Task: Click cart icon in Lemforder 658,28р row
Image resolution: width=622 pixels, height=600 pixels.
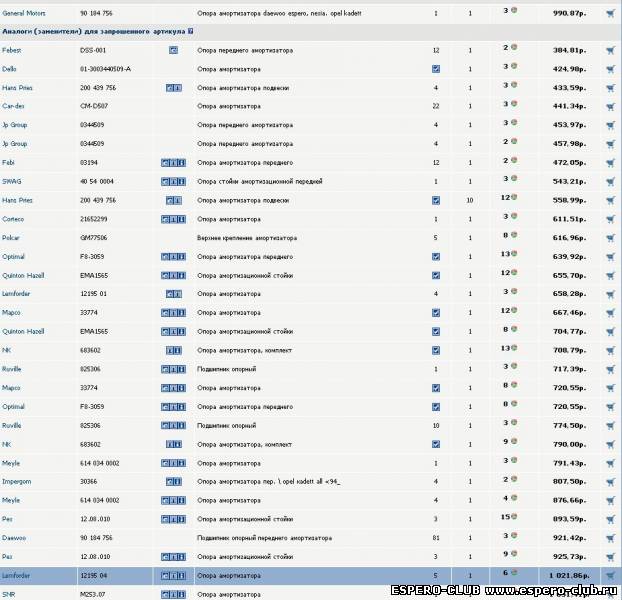Action: pos(610,294)
